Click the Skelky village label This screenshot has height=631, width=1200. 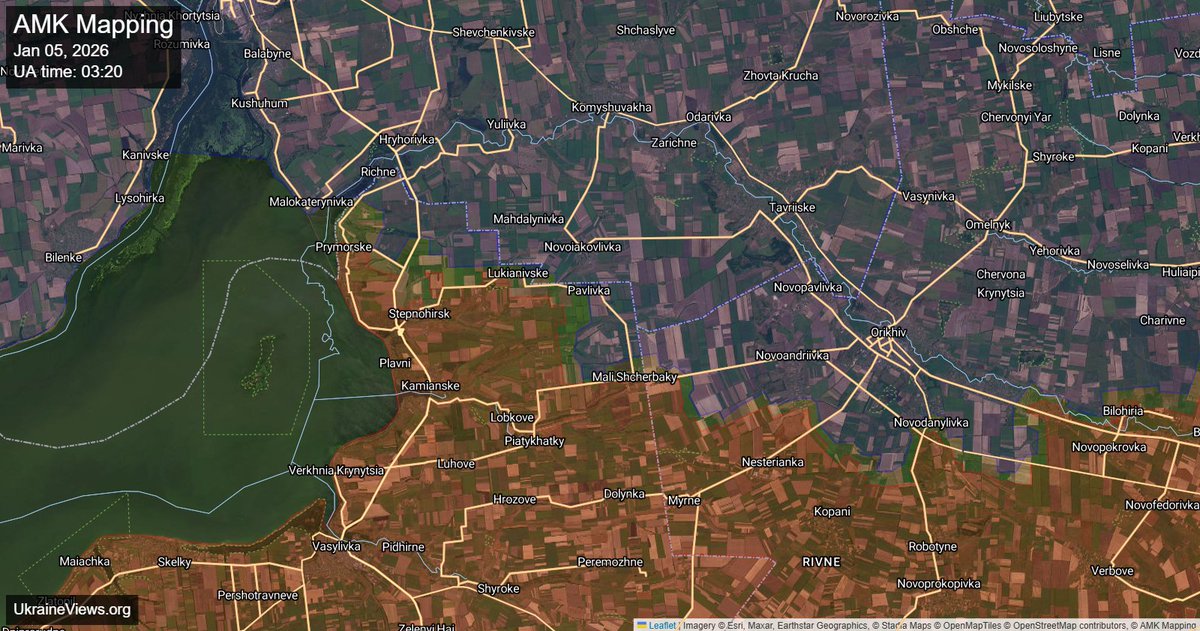(174, 562)
